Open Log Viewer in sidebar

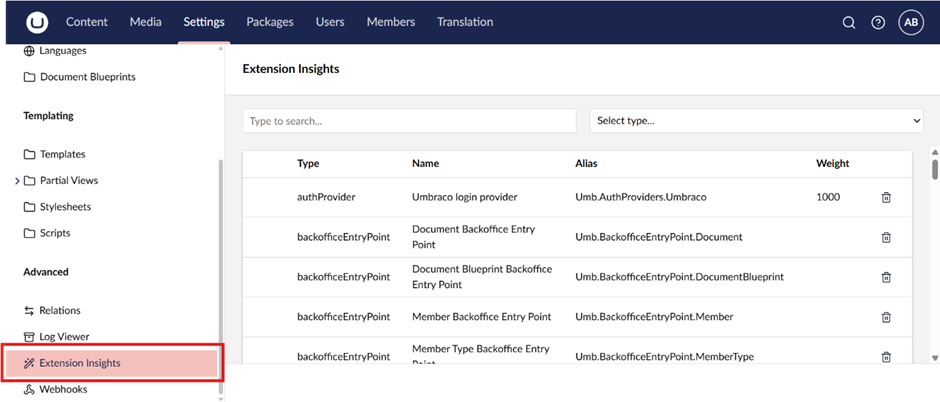click(x=64, y=337)
